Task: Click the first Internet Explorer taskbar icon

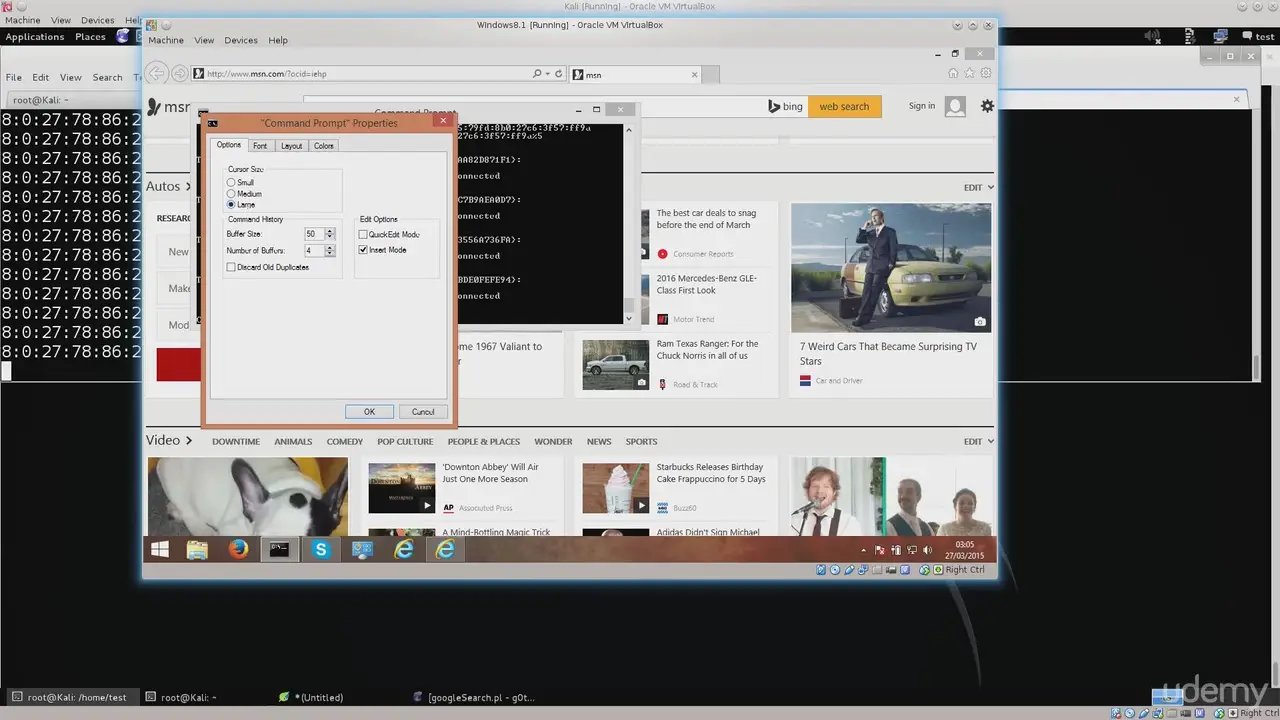Action: [404, 549]
